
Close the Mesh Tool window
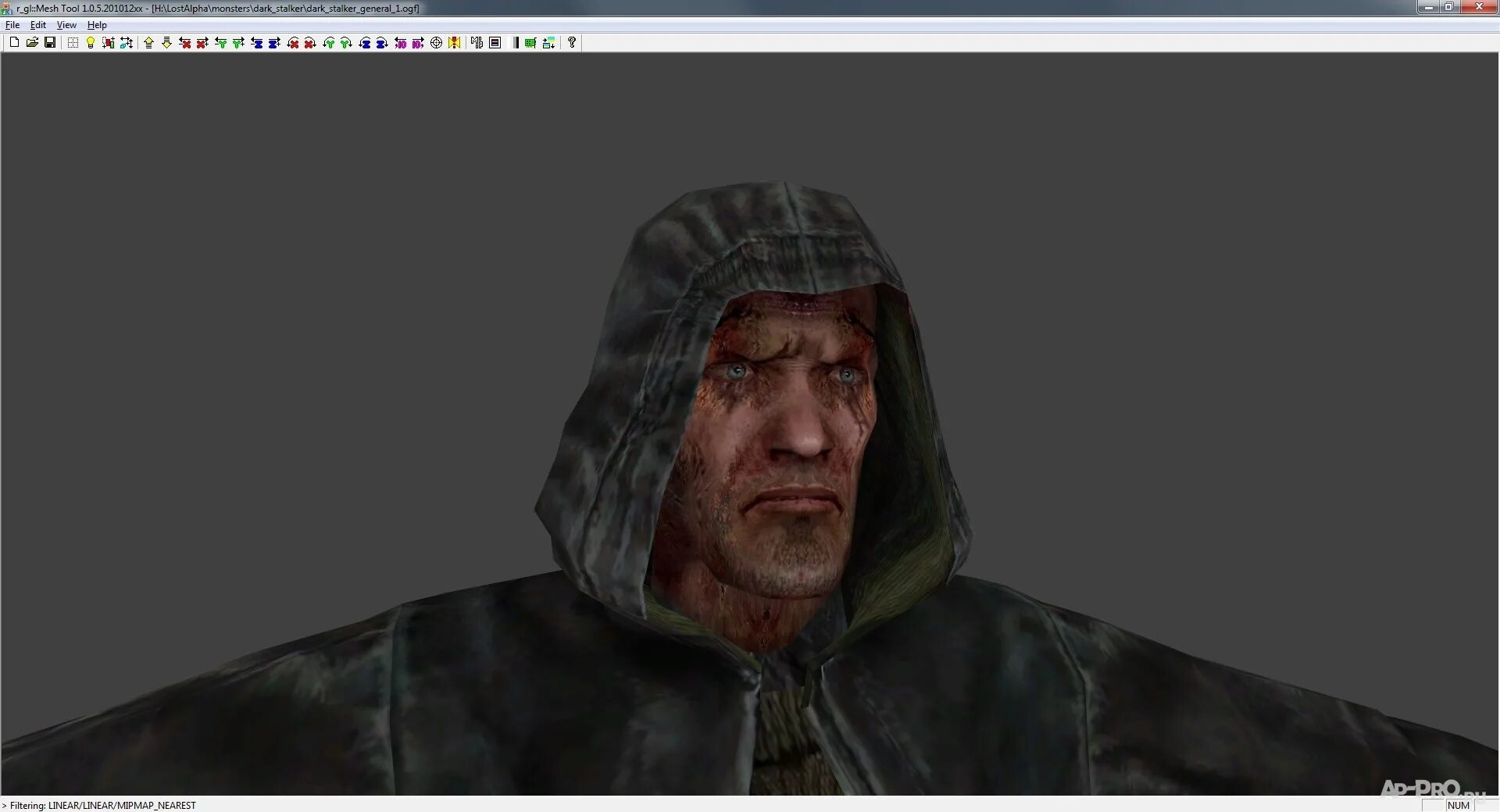point(1478,7)
